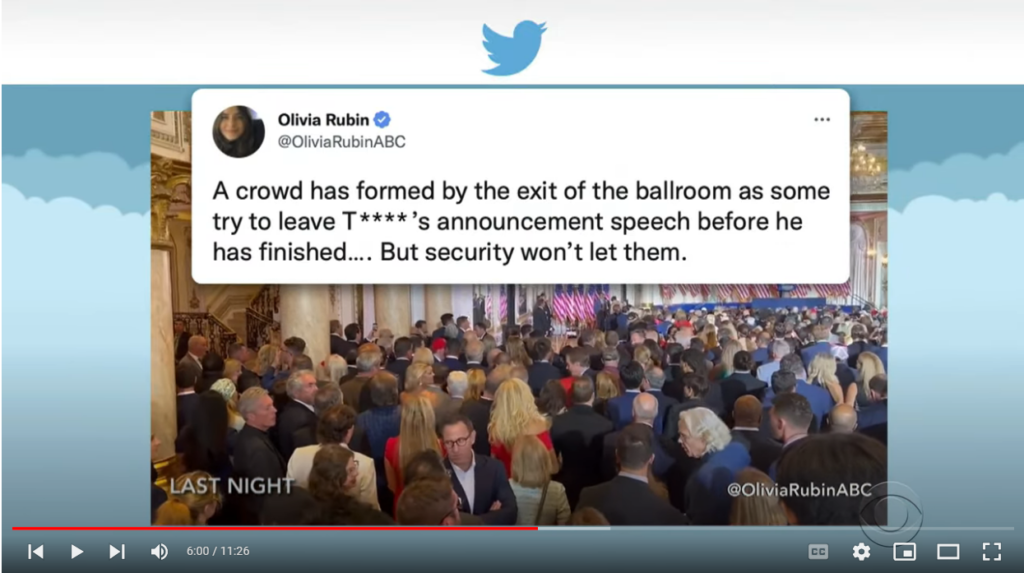Jump to the gray buffered segment of timeline
Viewport: 1024px width, 573px height.
pos(574,528)
